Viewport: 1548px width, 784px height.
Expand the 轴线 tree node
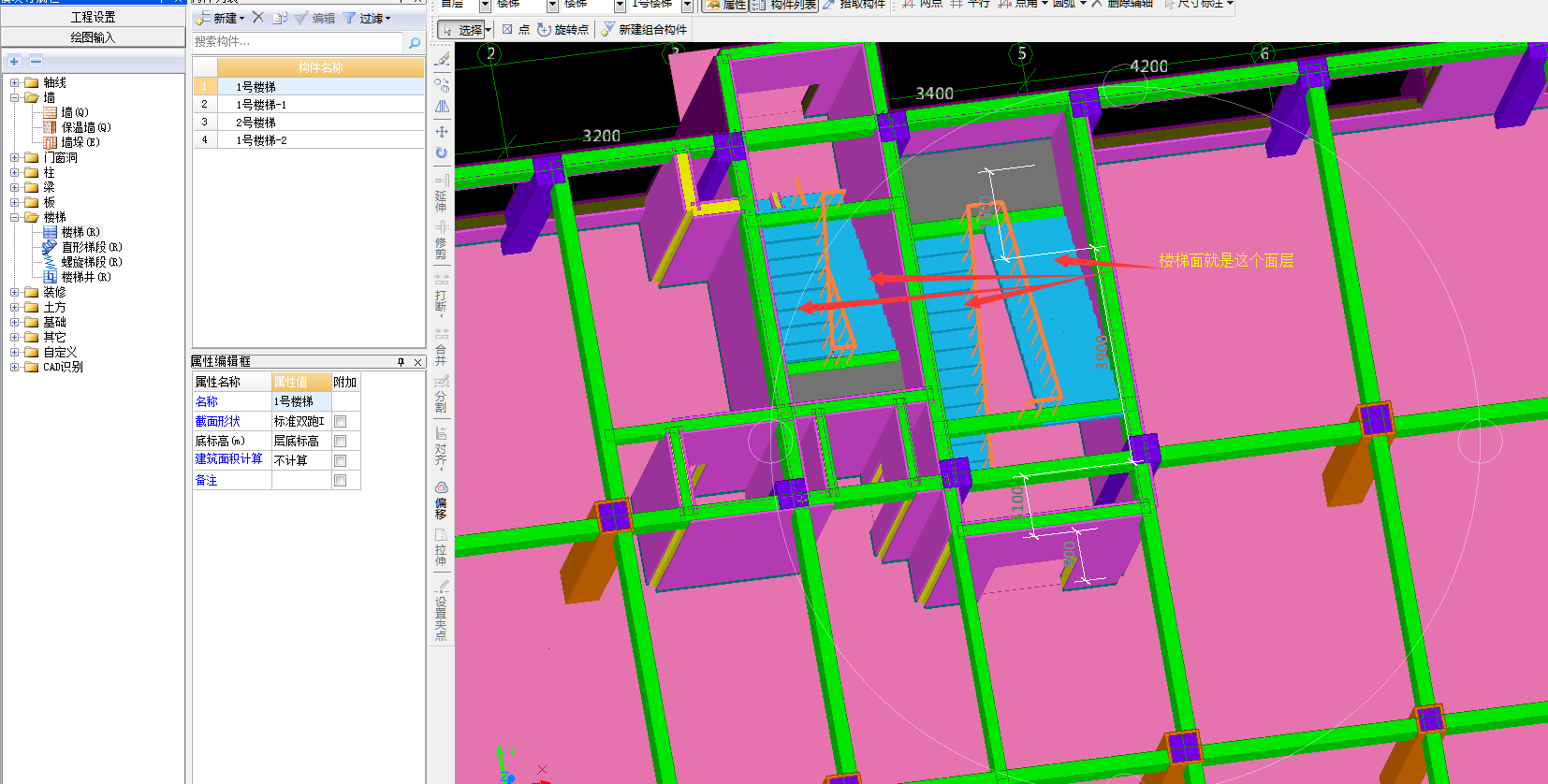coord(15,82)
